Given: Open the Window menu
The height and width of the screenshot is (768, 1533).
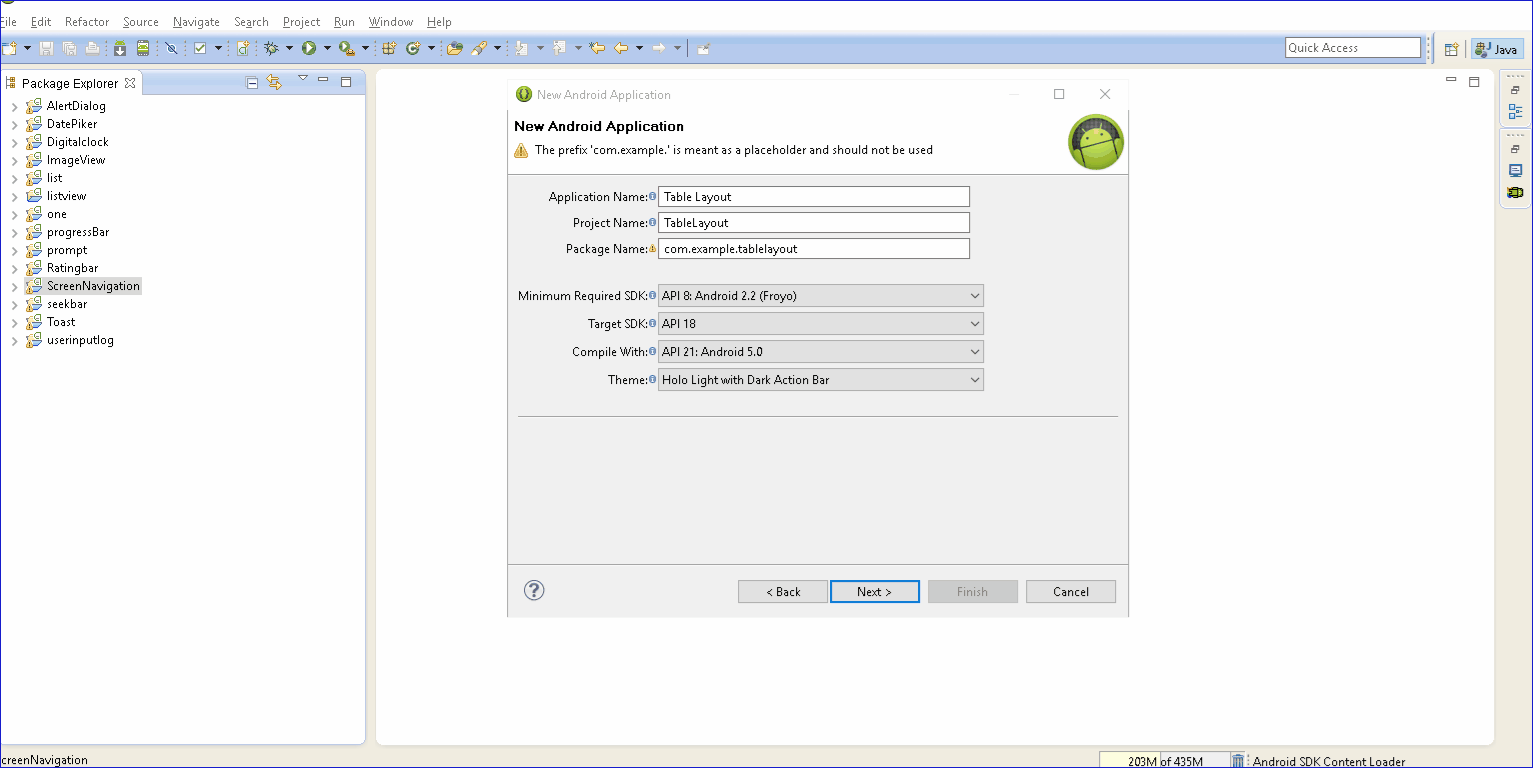Looking at the screenshot, I should [390, 22].
